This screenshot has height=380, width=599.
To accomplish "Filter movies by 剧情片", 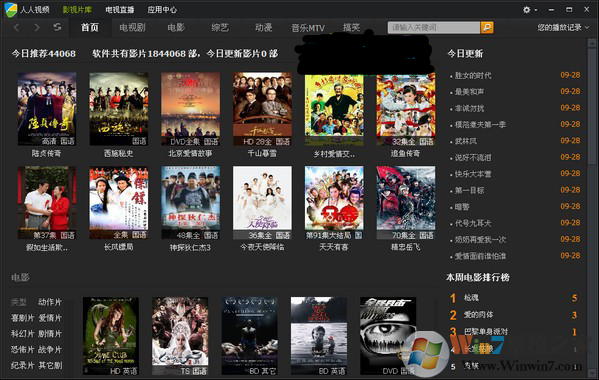I will click(x=50, y=334).
